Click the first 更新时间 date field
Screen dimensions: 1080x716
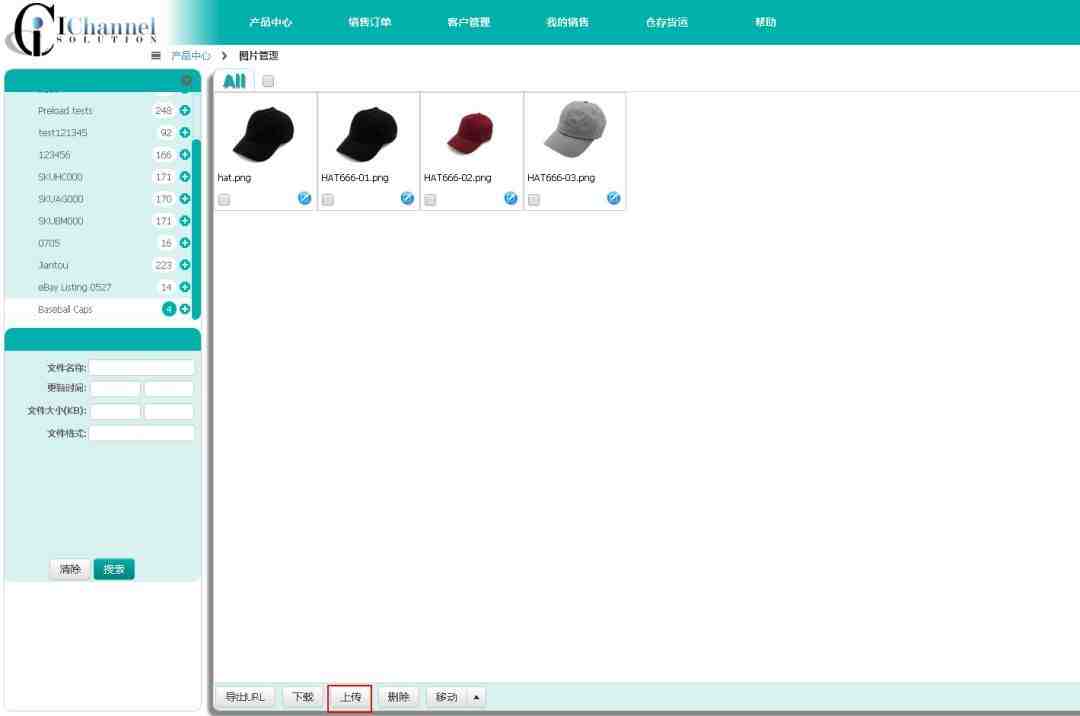point(115,388)
